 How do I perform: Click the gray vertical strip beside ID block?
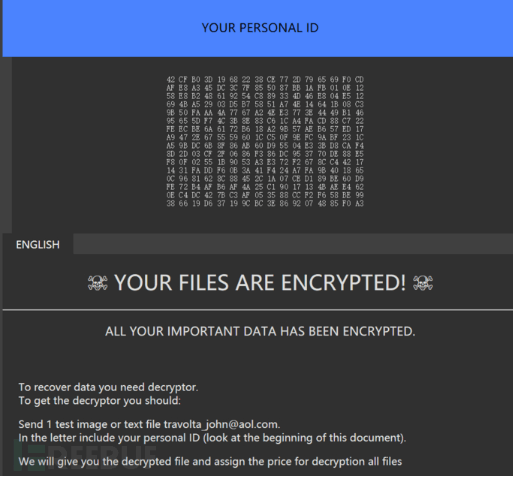pyautogui.click(x=7, y=145)
